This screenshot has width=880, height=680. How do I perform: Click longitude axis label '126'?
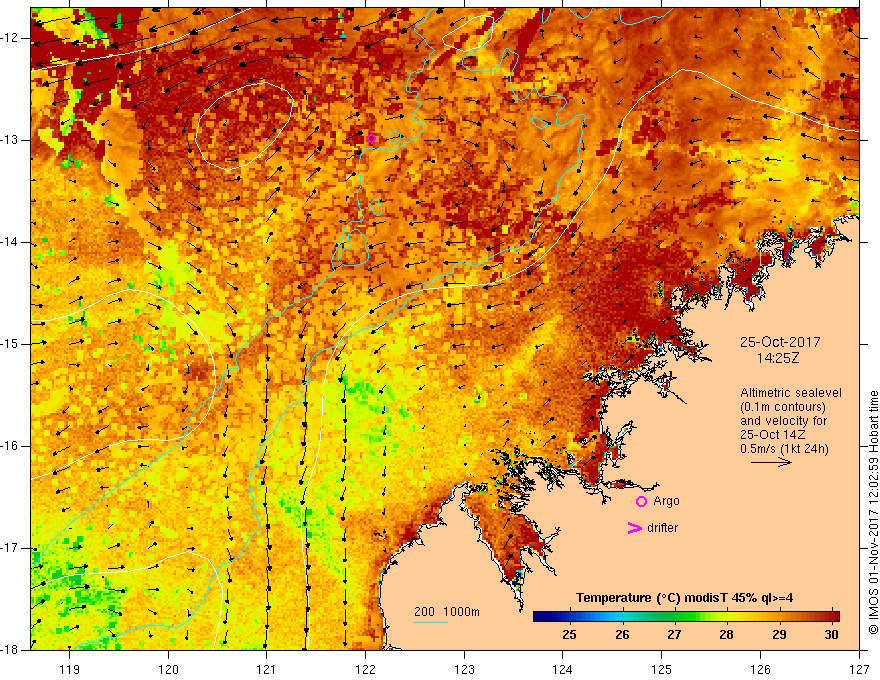[x=760, y=669]
